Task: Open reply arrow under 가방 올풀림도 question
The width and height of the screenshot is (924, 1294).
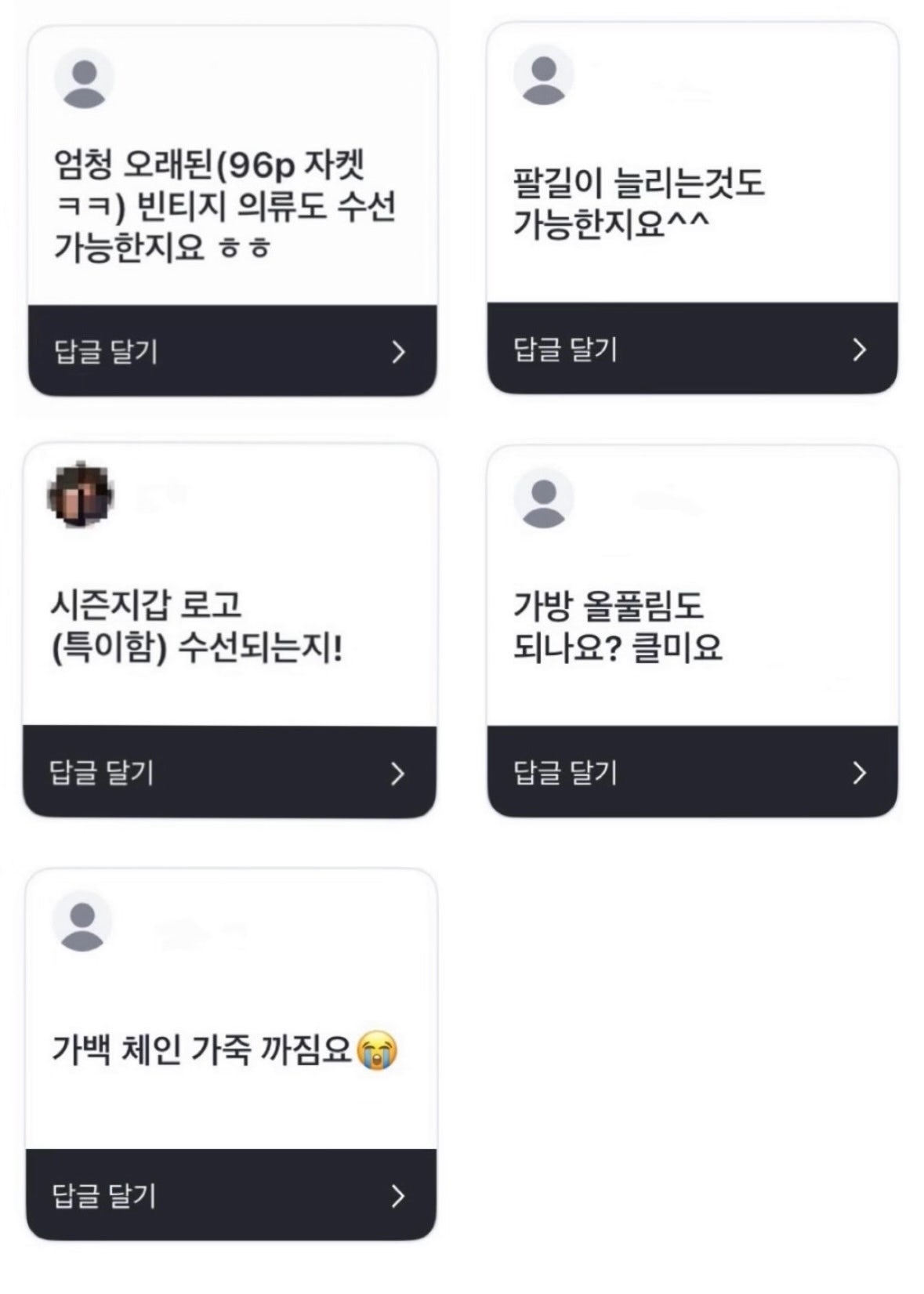Action: (859, 774)
